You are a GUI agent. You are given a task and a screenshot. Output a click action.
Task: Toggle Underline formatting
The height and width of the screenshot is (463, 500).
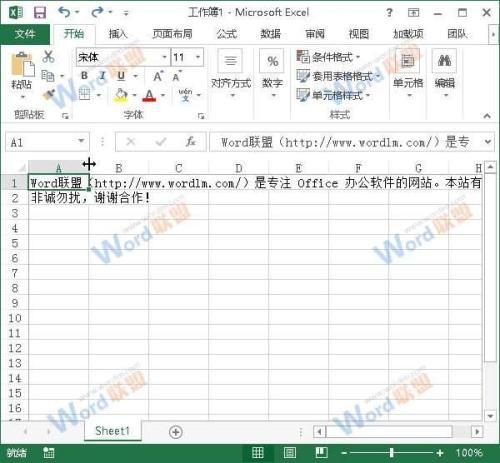click(121, 76)
